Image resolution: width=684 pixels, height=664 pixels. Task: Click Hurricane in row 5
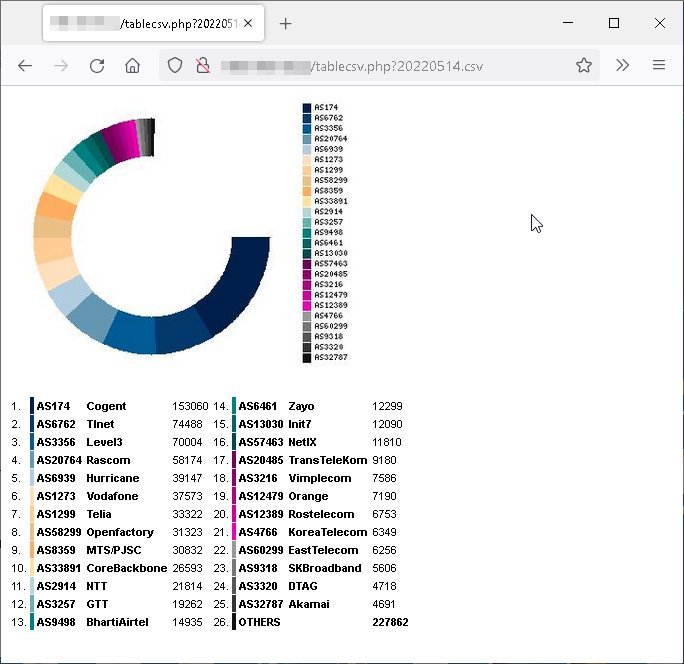(x=113, y=478)
